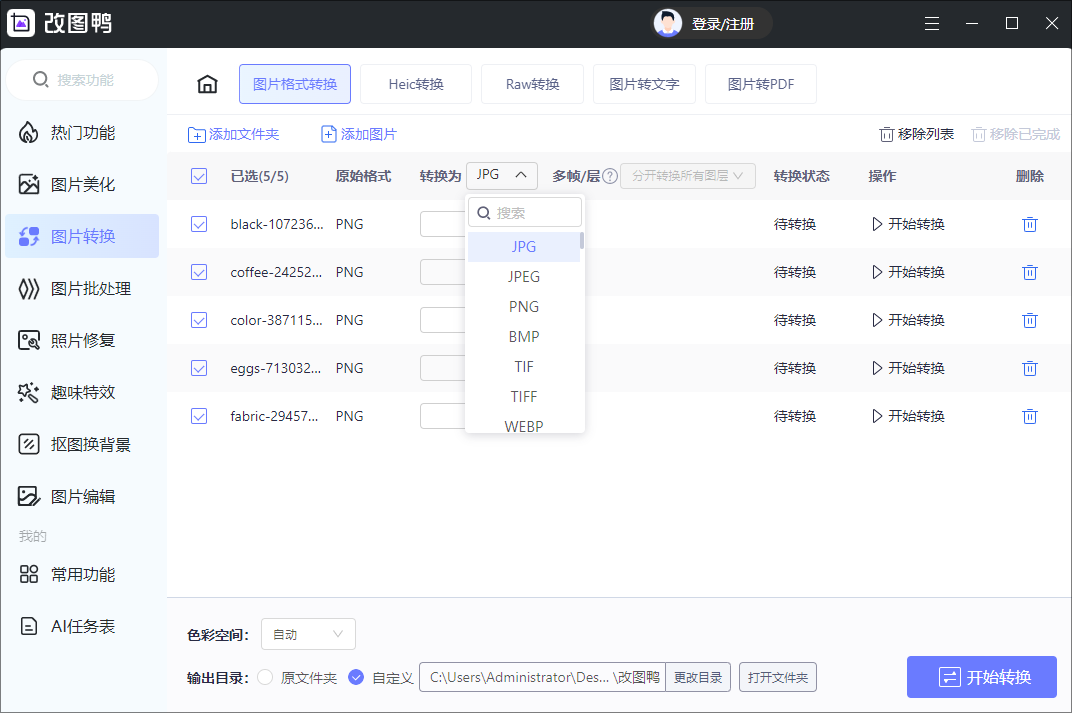The image size is (1072, 713).
Task: Open the 图片转PDF tab
Action: [761, 84]
